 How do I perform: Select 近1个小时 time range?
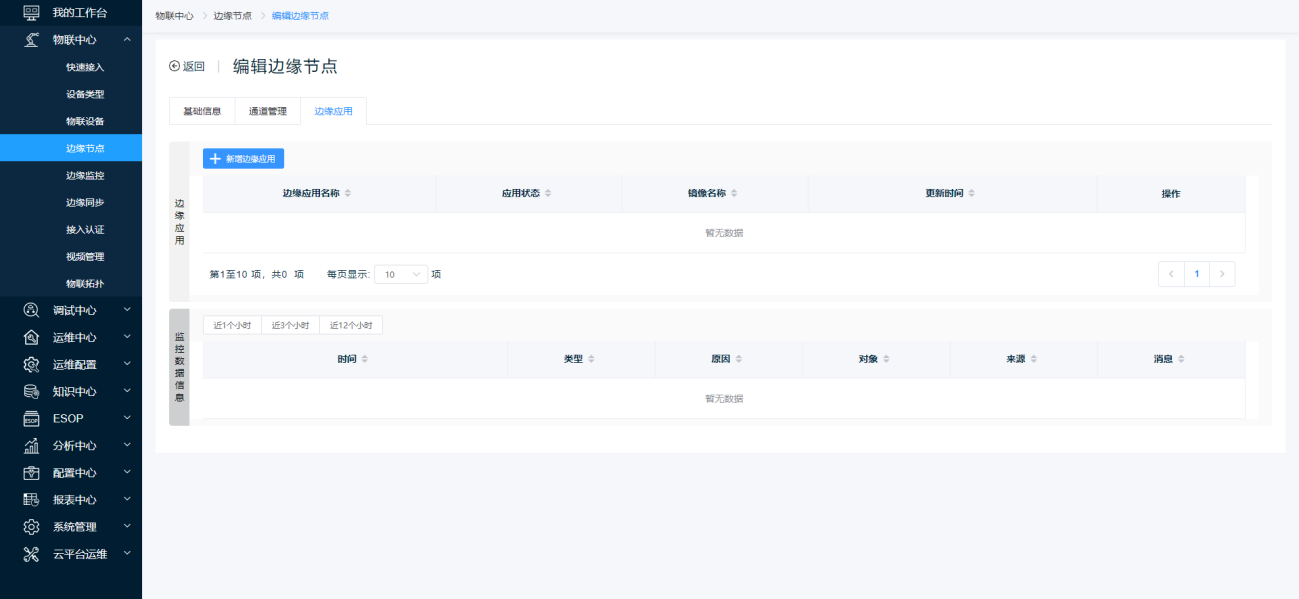232,325
